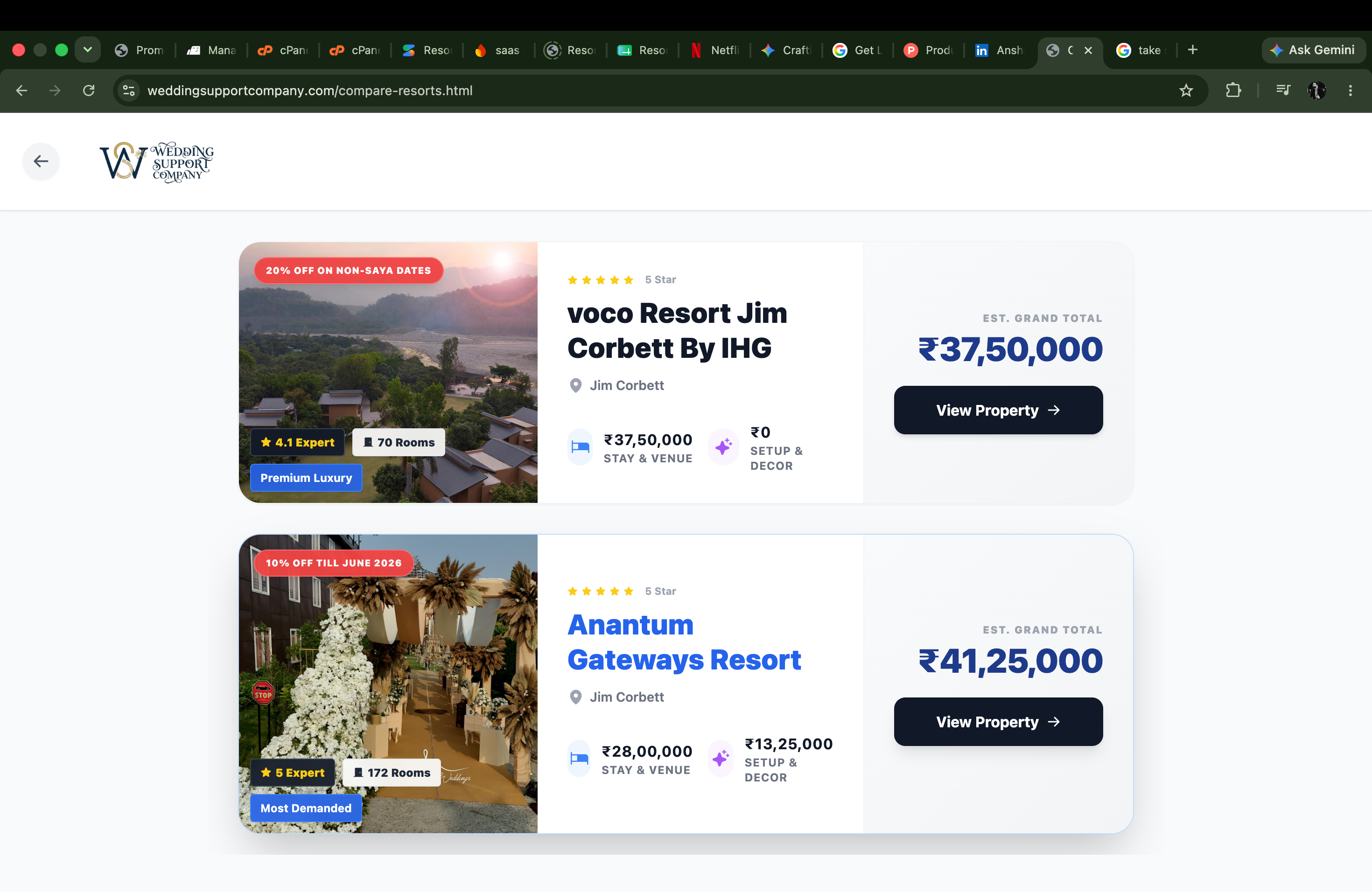
Task: Close the active compare-resorts tab
Action: (1088, 50)
